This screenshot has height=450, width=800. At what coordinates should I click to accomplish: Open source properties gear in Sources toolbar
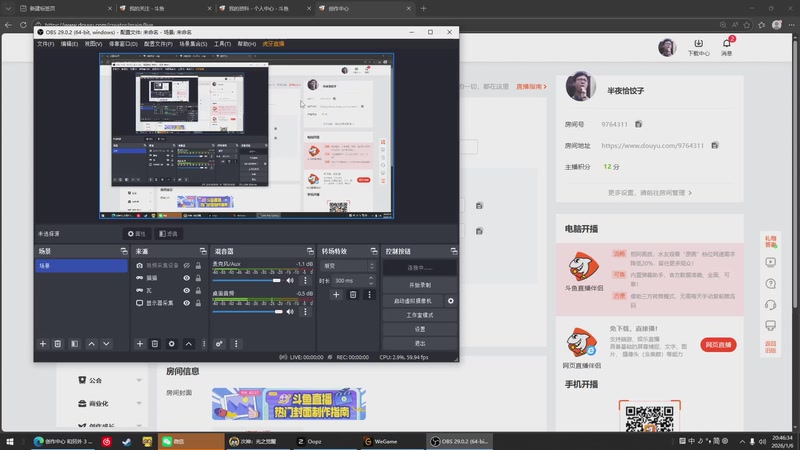point(171,344)
